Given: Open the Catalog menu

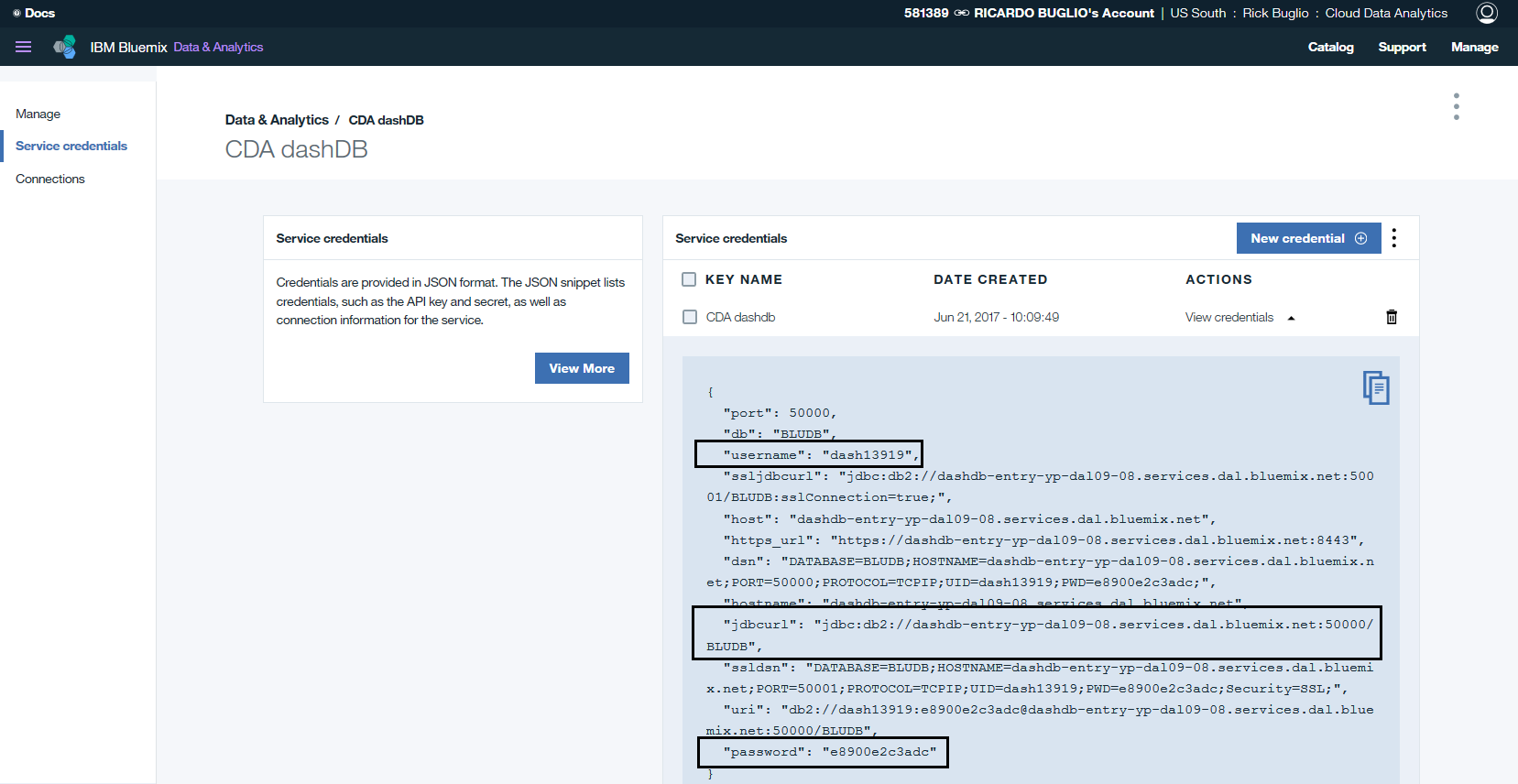Looking at the screenshot, I should tap(1330, 47).
